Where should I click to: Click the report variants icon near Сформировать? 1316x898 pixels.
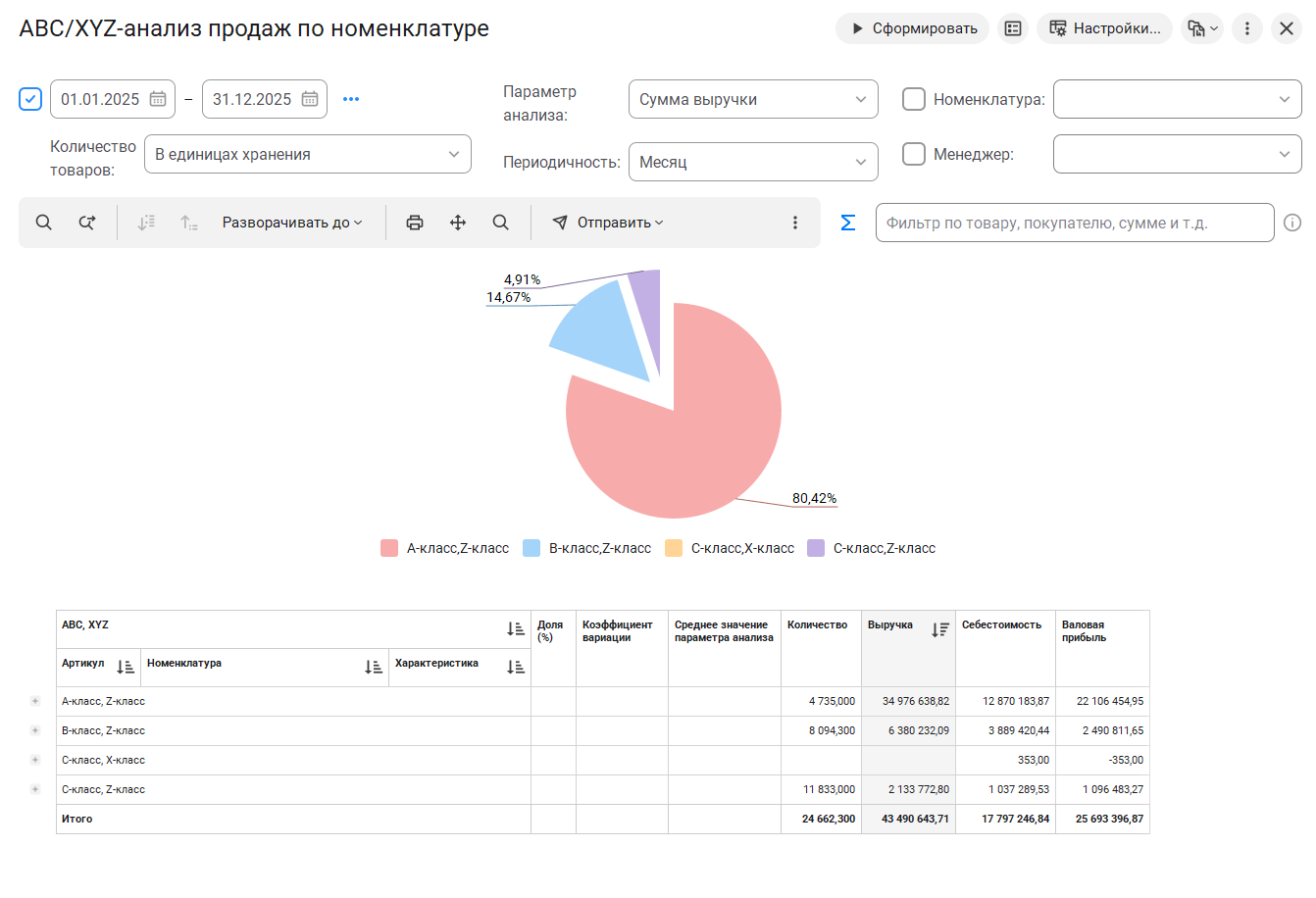pyautogui.click(x=1013, y=28)
